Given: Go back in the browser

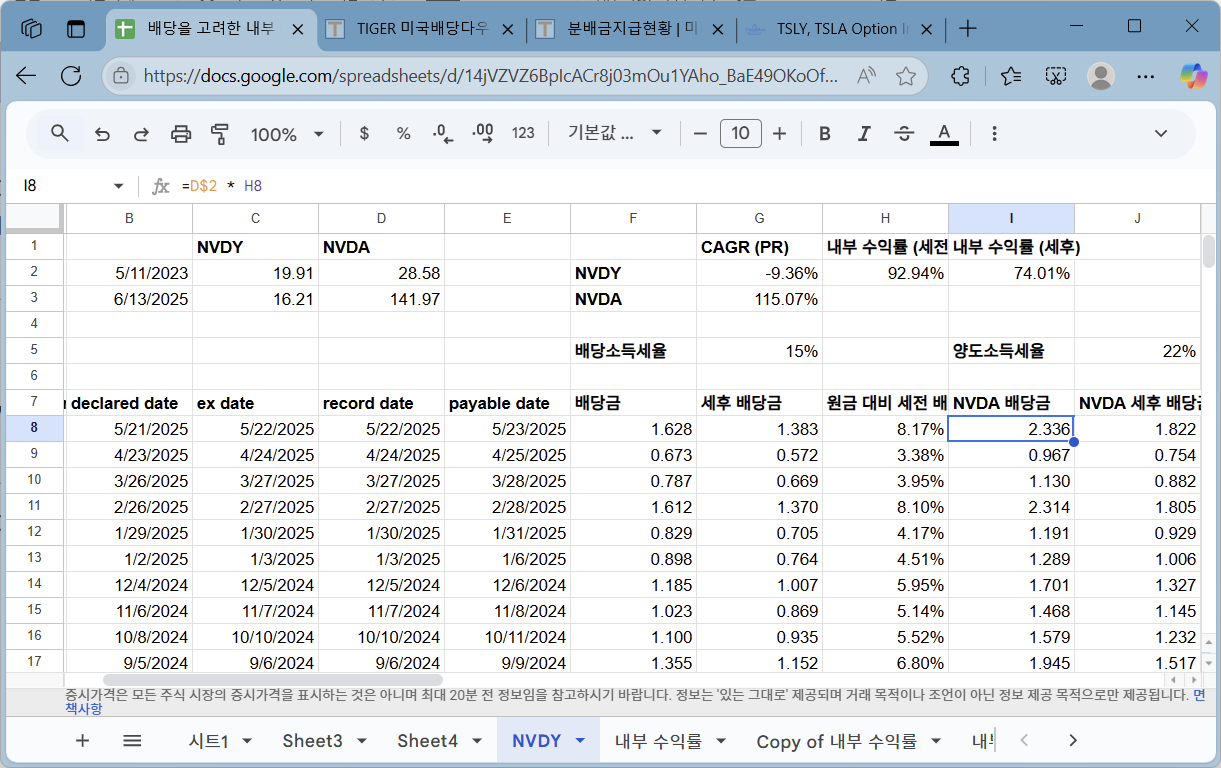Looking at the screenshot, I should pyautogui.click(x=26, y=76).
